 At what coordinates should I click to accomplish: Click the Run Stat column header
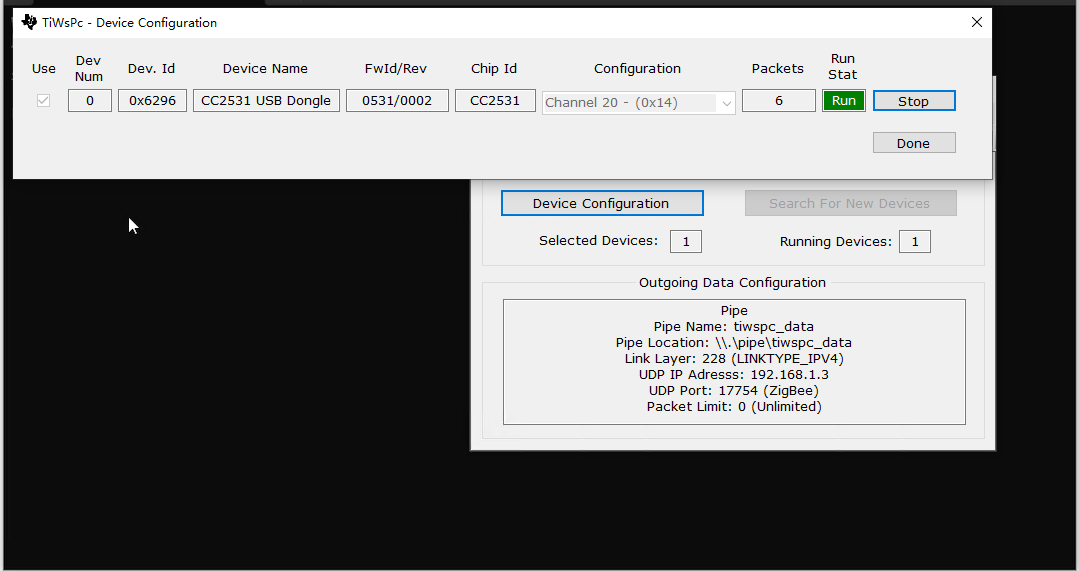[x=843, y=67]
